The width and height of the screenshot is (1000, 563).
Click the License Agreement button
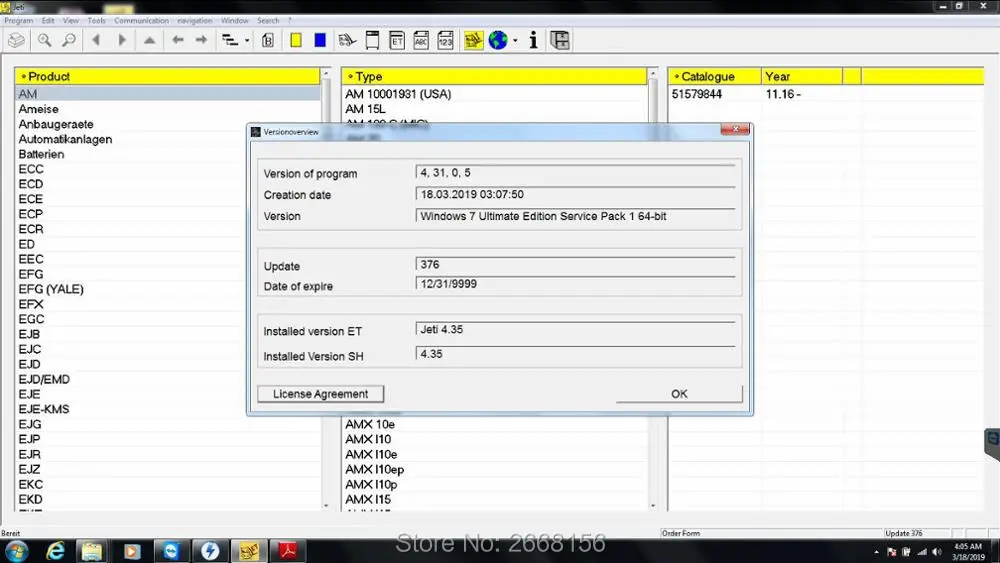320,394
